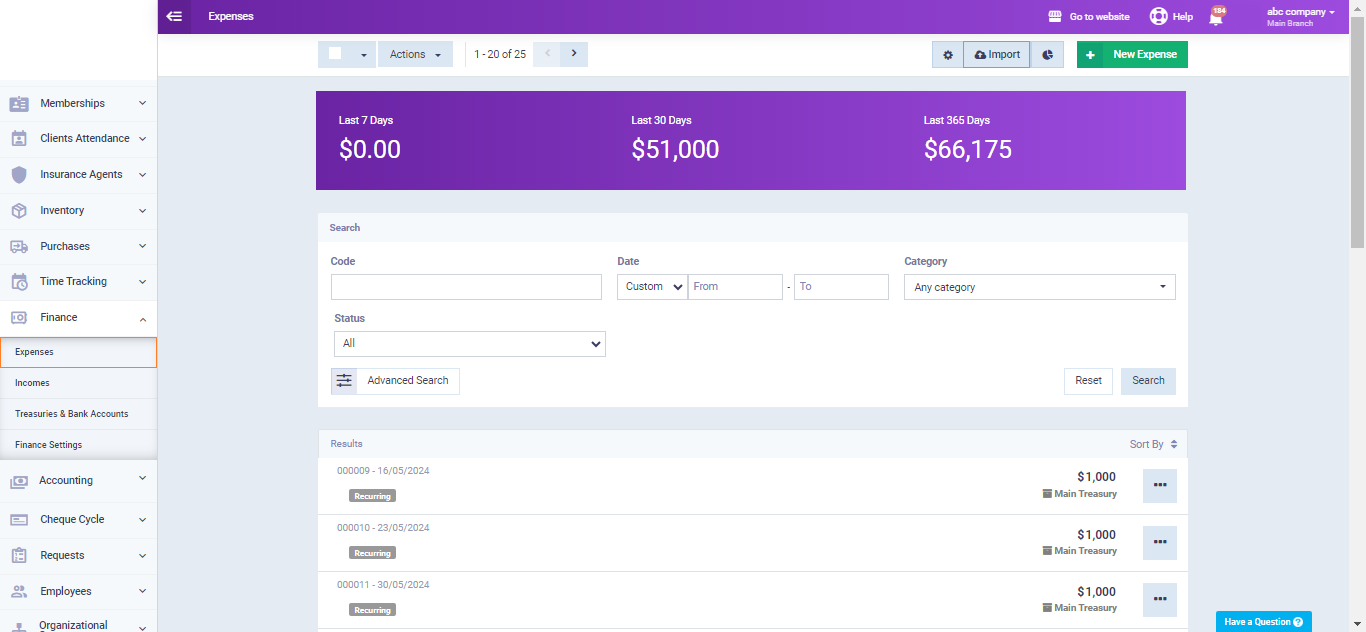Open the Go to website store icon
The width and height of the screenshot is (1366, 632).
1054,17
